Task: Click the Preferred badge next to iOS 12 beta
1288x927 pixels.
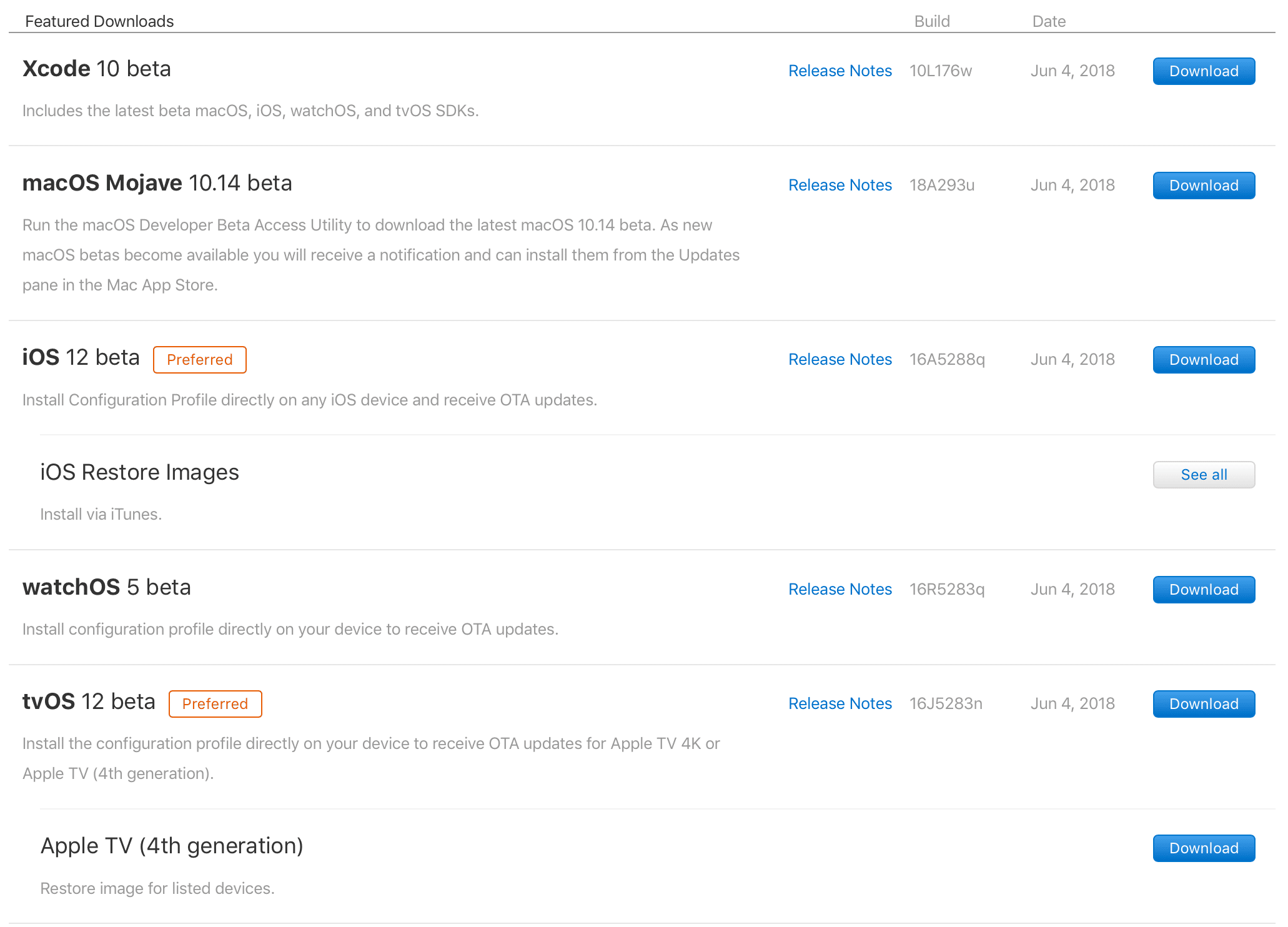Action: [x=200, y=360]
